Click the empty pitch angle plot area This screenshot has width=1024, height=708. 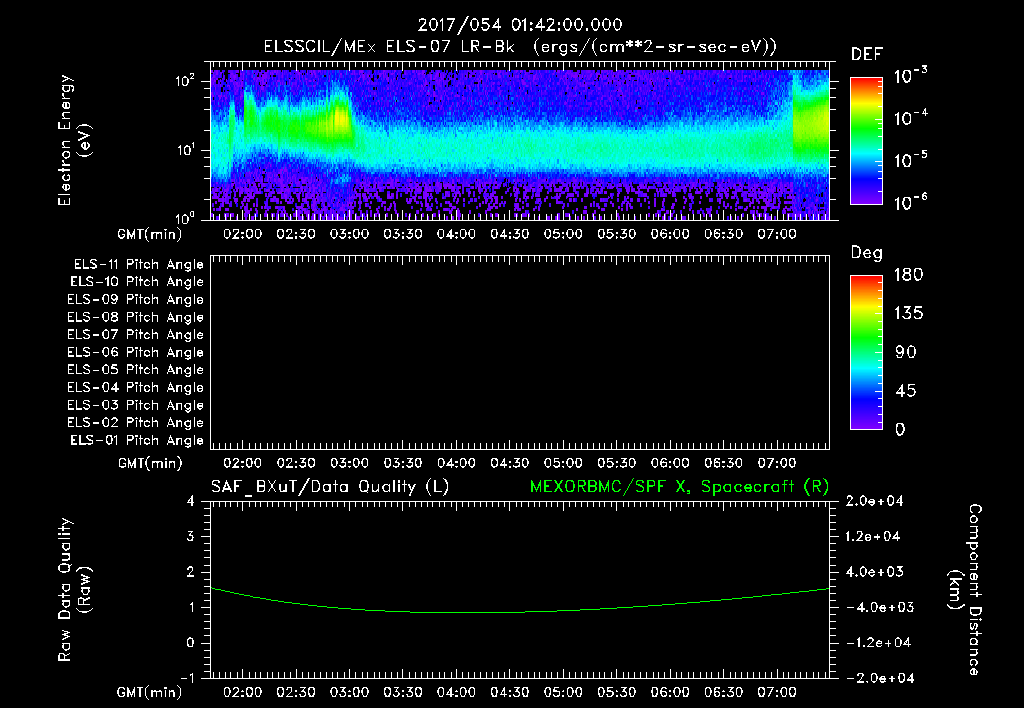click(520, 352)
